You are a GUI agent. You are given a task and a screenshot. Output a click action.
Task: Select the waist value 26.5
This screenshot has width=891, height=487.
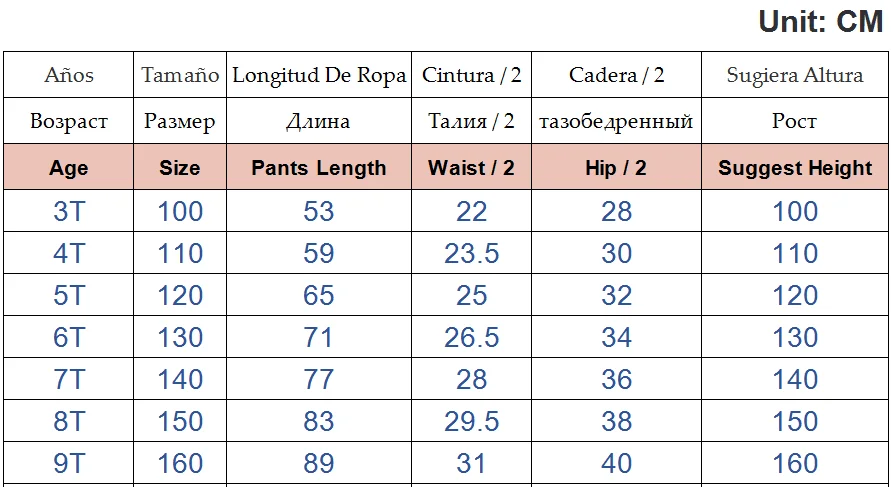click(471, 337)
